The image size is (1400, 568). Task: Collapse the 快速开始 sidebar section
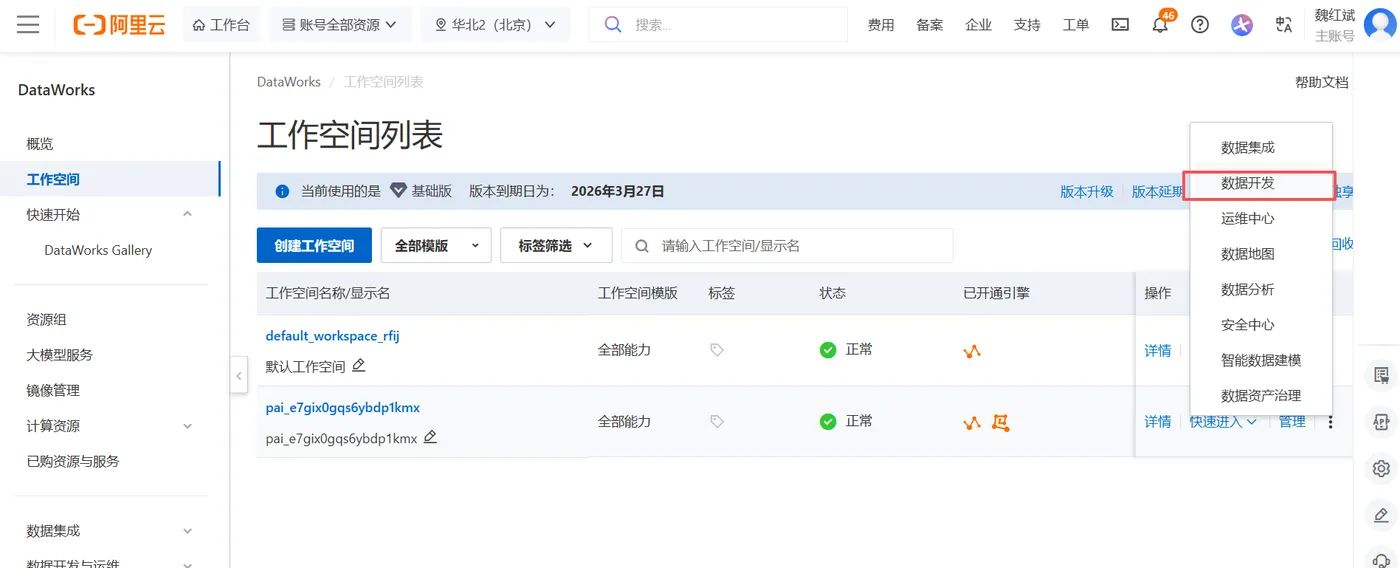(x=187, y=214)
